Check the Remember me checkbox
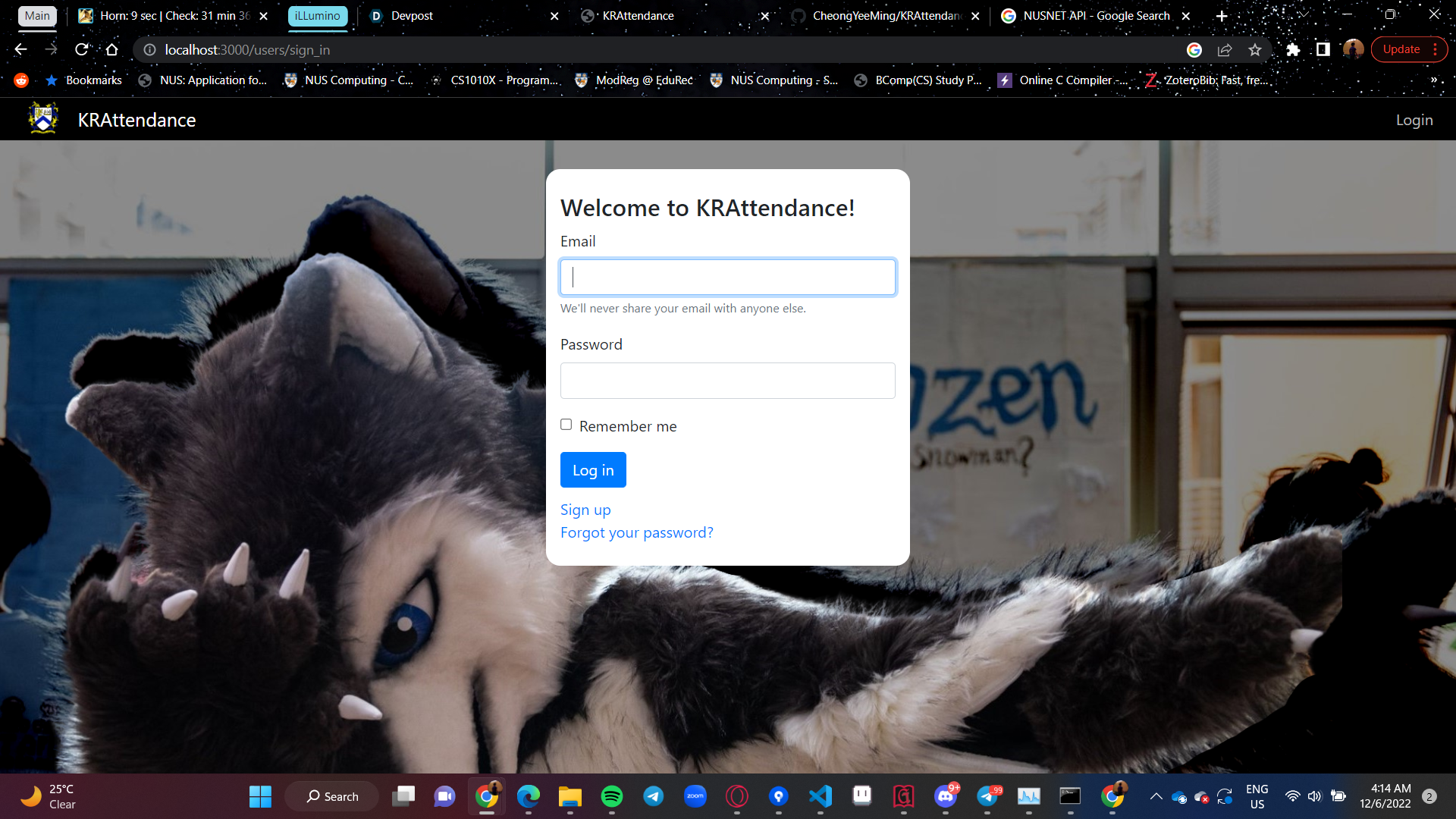This screenshot has width=1456, height=819. tap(566, 425)
